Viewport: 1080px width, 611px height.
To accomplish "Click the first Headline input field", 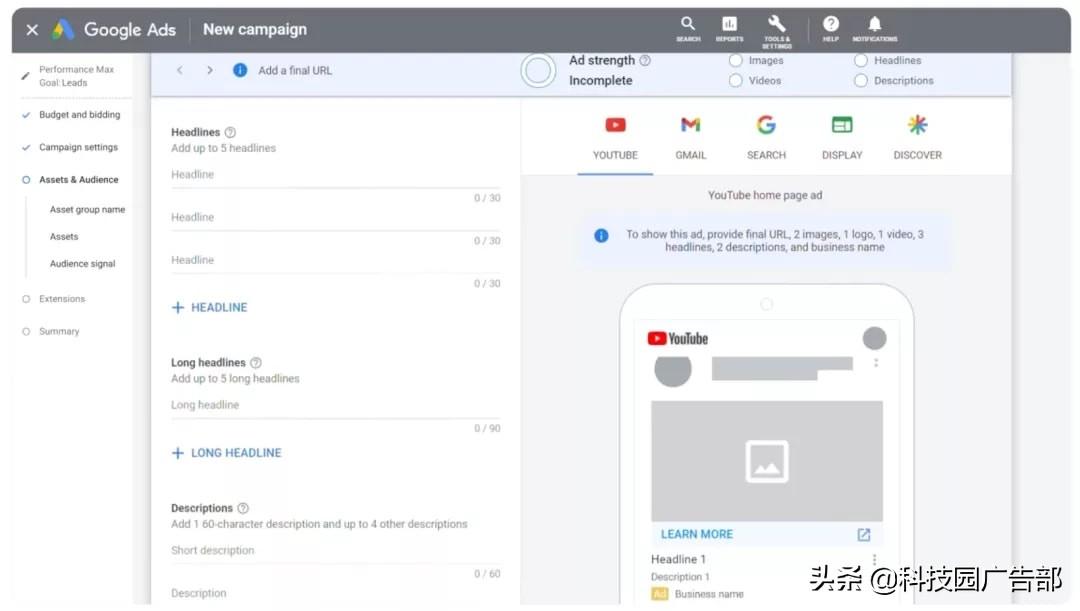I will [335, 175].
